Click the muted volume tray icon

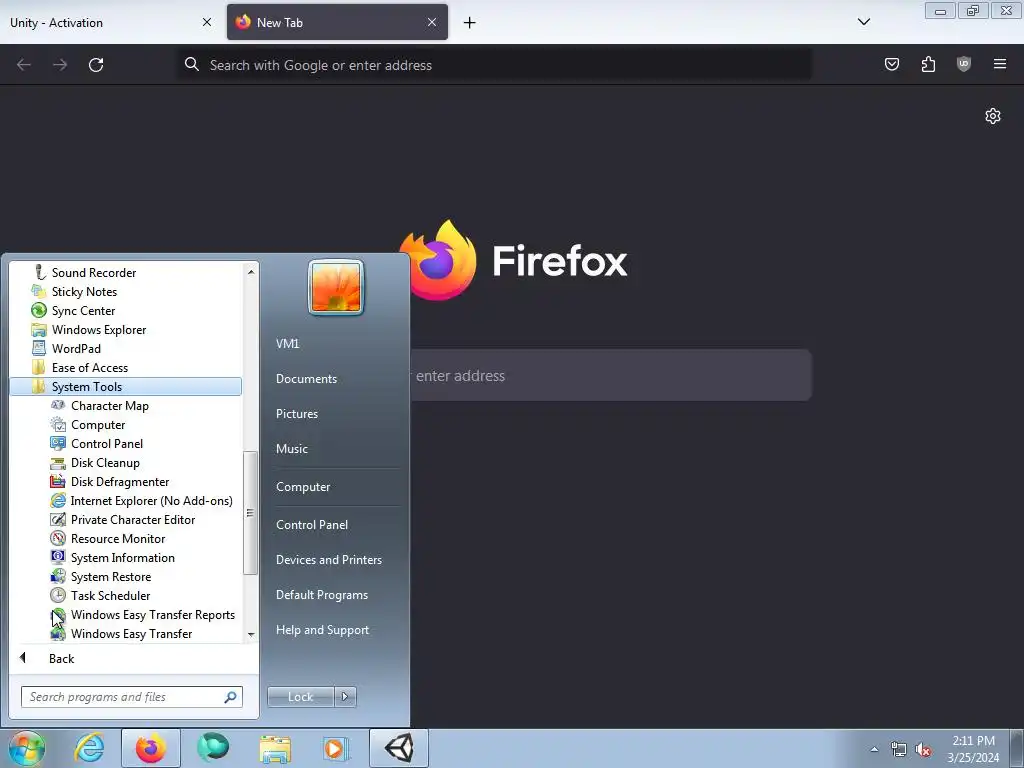coord(923,750)
